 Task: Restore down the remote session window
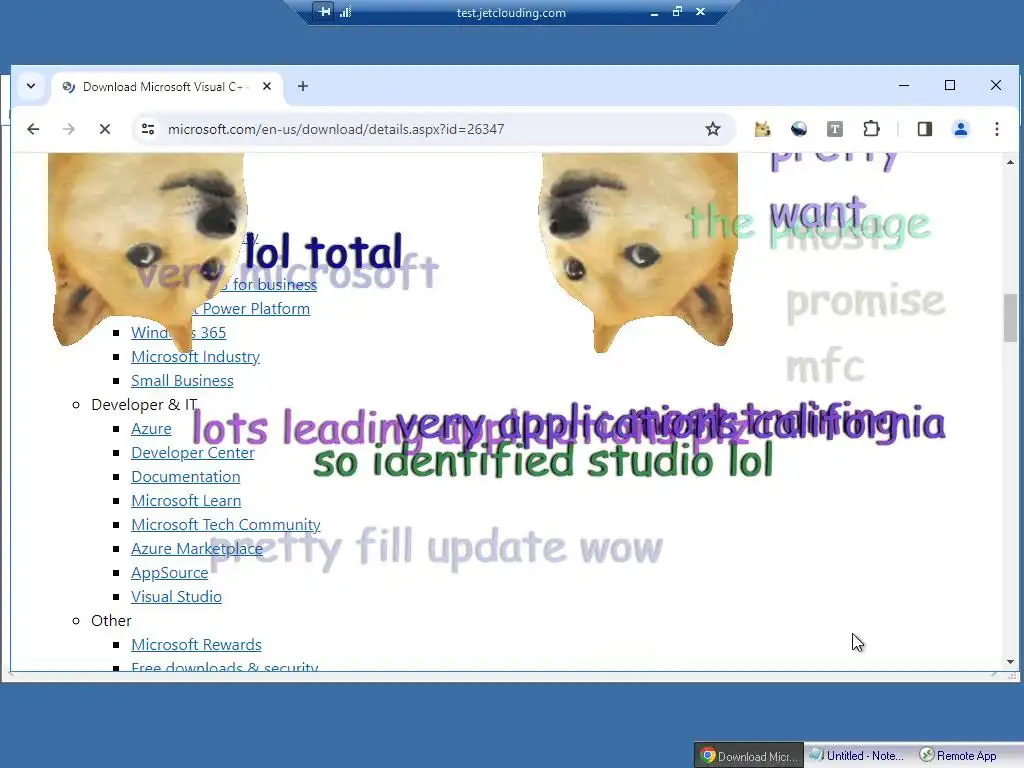(x=677, y=12)
